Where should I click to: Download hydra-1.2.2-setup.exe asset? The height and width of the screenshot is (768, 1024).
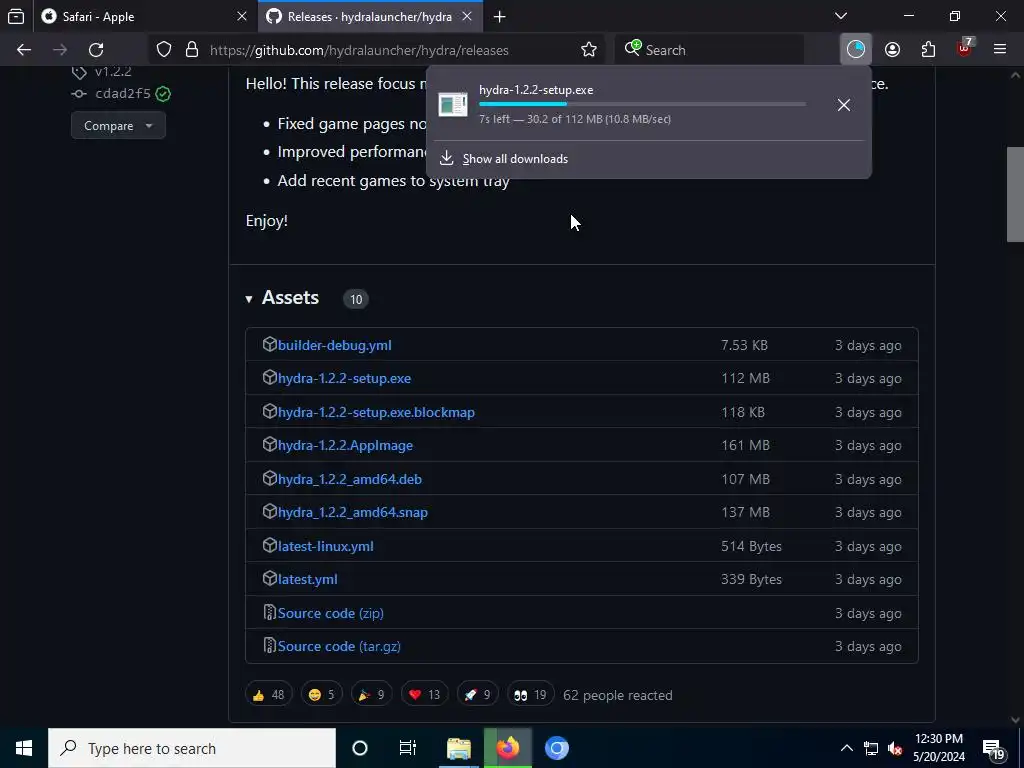(344, 378)
